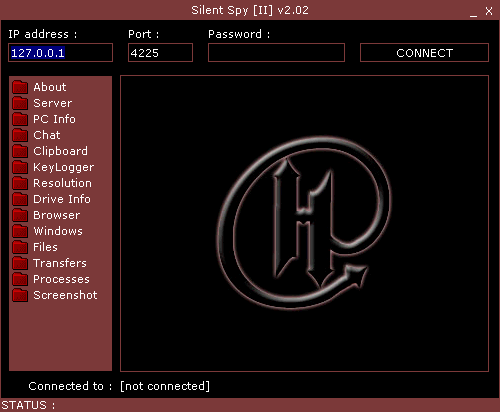Minimize the Silent Spy window
Screen dimensions: 500x412
[x=473, y=12]
